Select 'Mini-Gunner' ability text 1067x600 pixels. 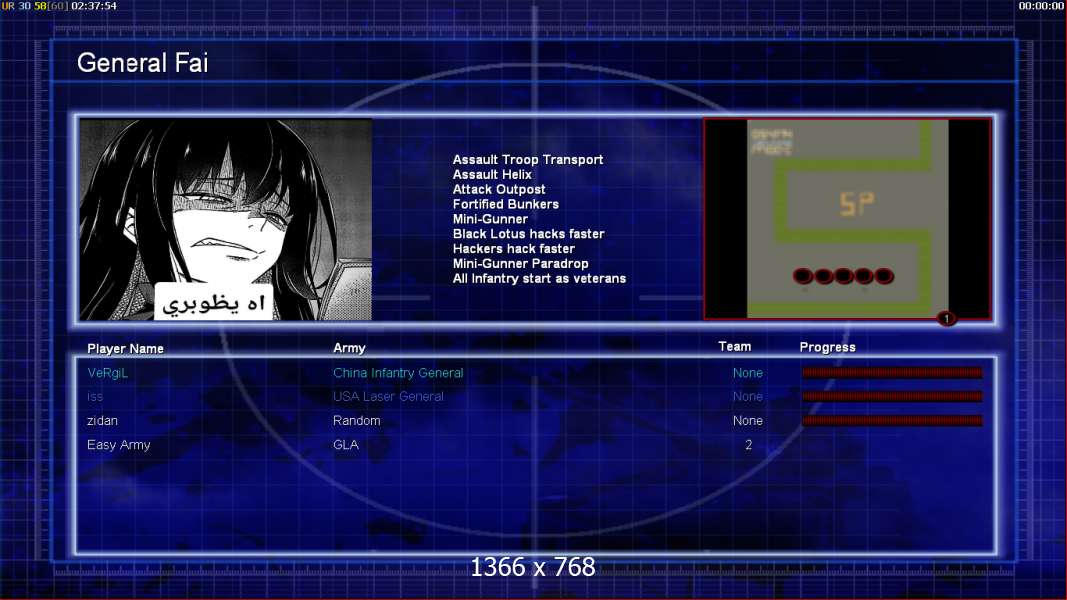pos(490,219)
